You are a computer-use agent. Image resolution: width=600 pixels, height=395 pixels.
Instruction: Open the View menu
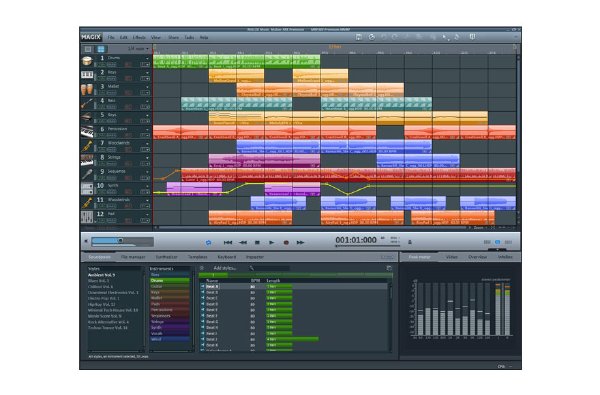click(156, 38)
